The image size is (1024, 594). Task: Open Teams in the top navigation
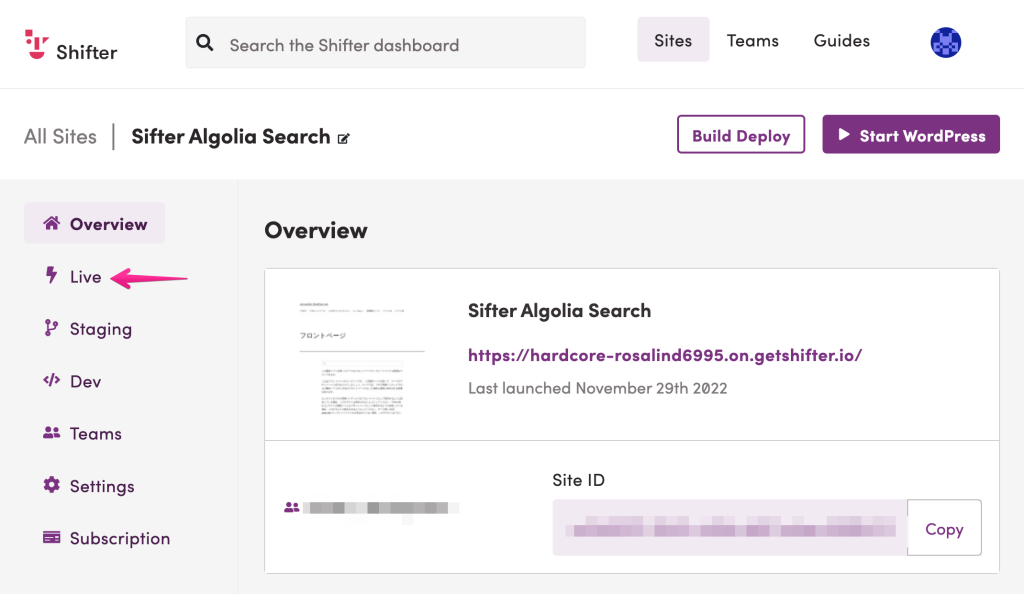[x=753, y=40]
